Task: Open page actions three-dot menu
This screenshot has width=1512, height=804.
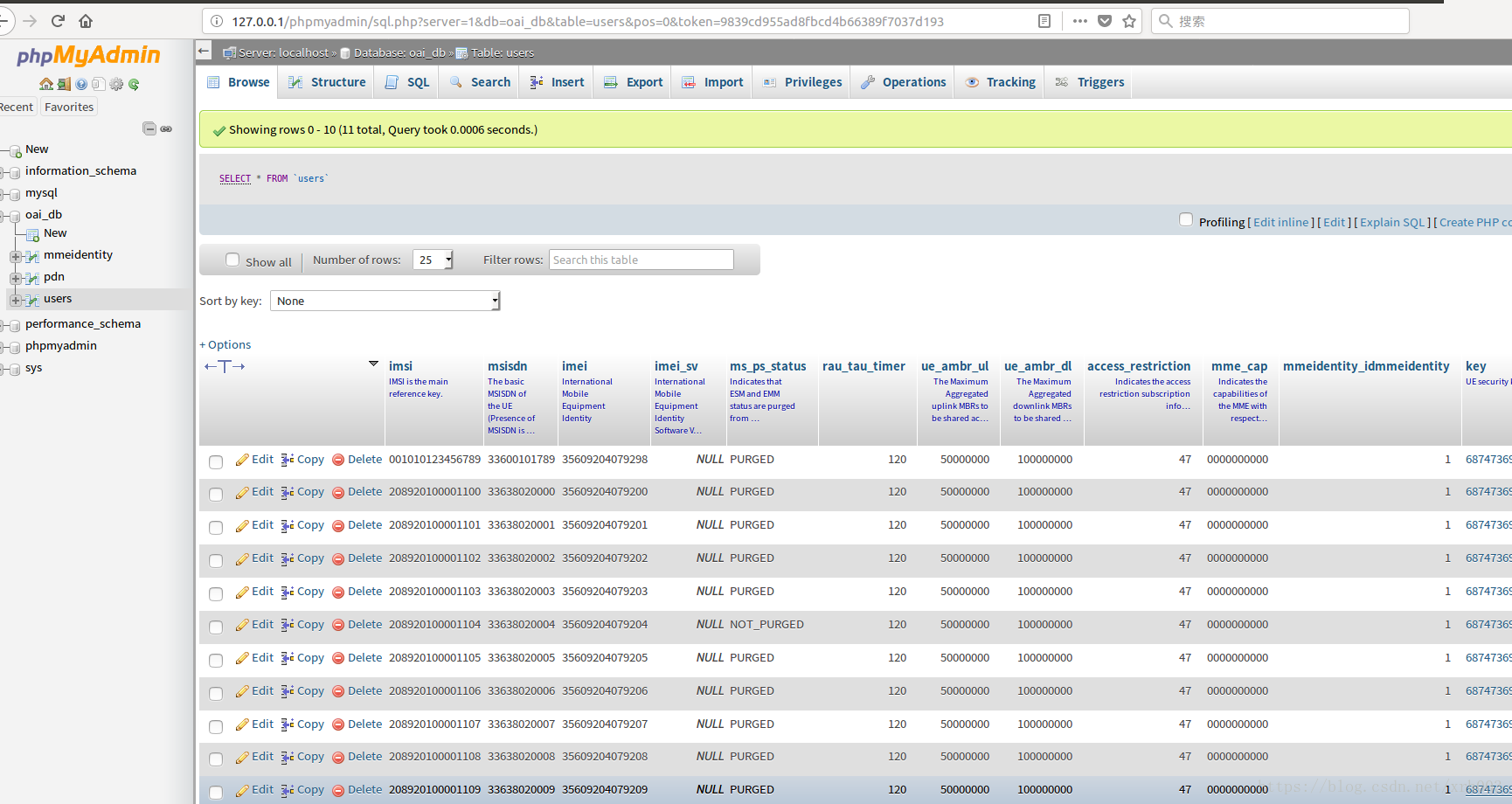Action: coord(1080,21)
